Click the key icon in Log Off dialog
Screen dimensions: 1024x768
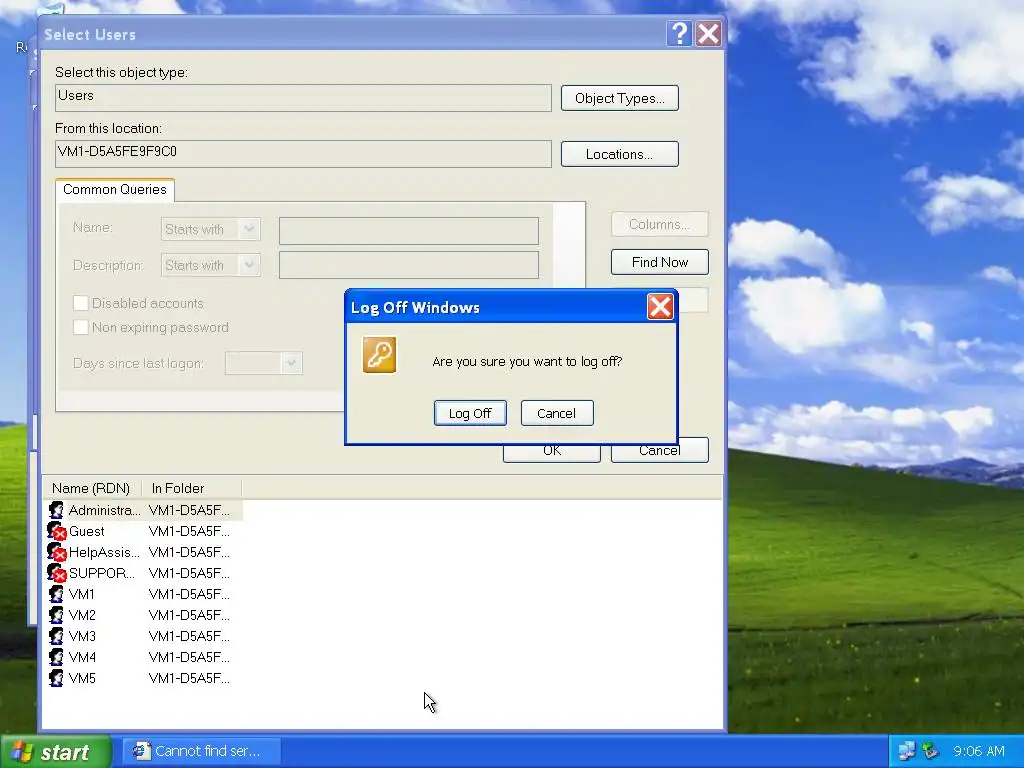coord(379,355)
